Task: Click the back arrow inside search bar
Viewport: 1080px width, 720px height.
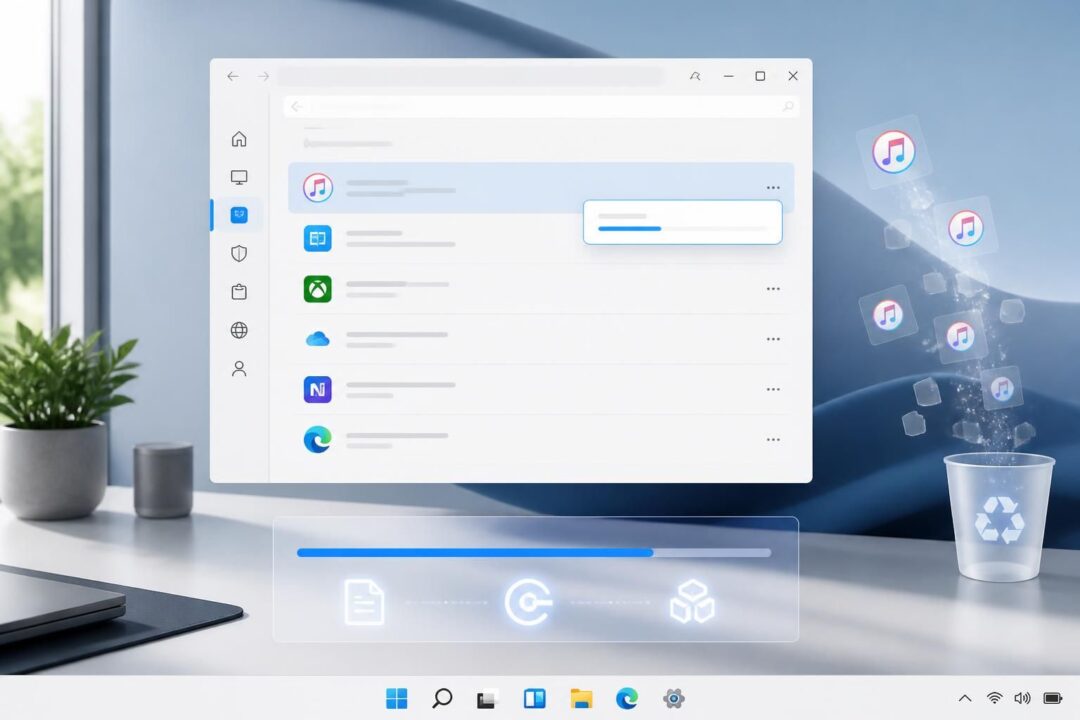Action: (x=297, y=106)
